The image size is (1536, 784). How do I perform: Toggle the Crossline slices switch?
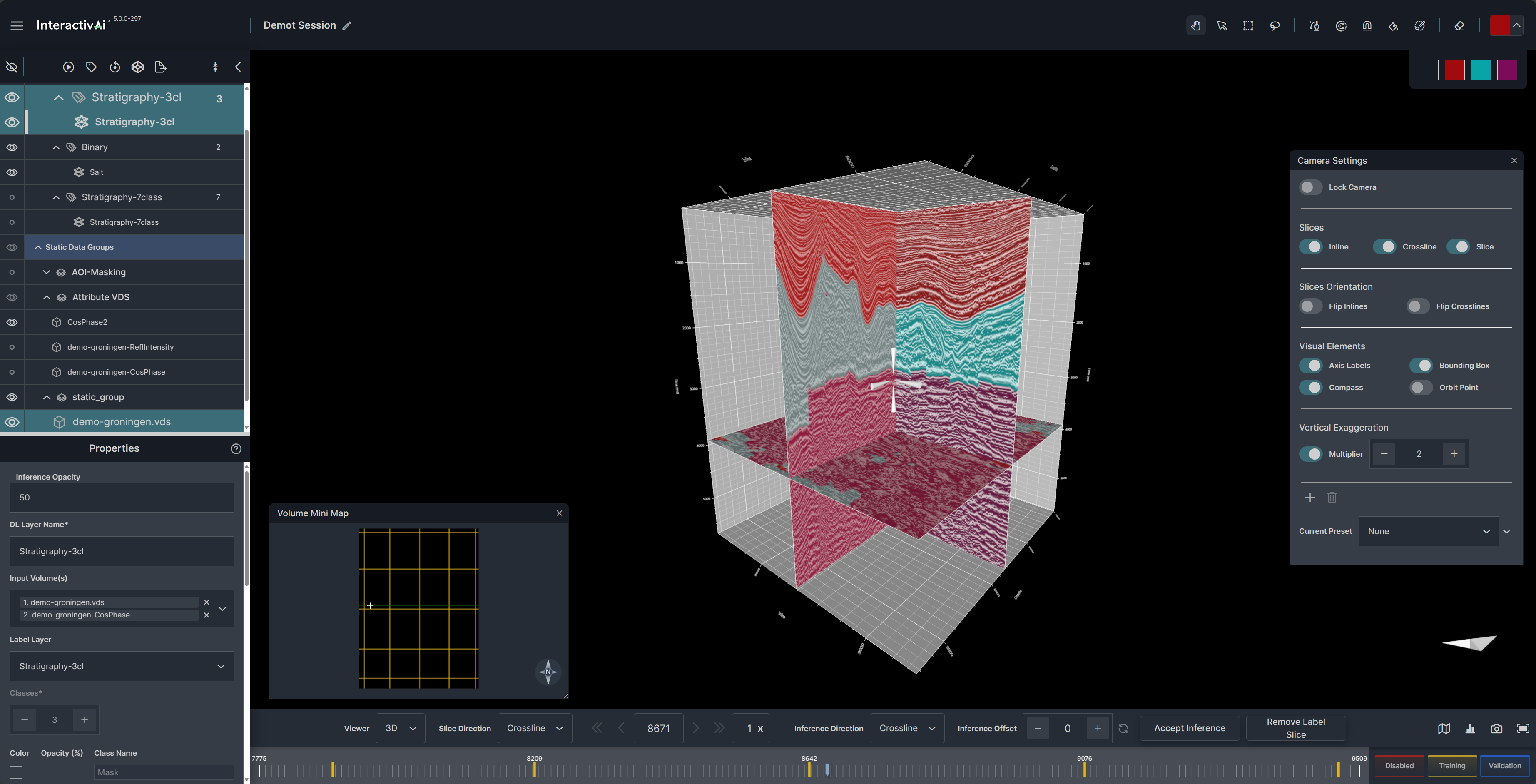(x=1384, y=247)
